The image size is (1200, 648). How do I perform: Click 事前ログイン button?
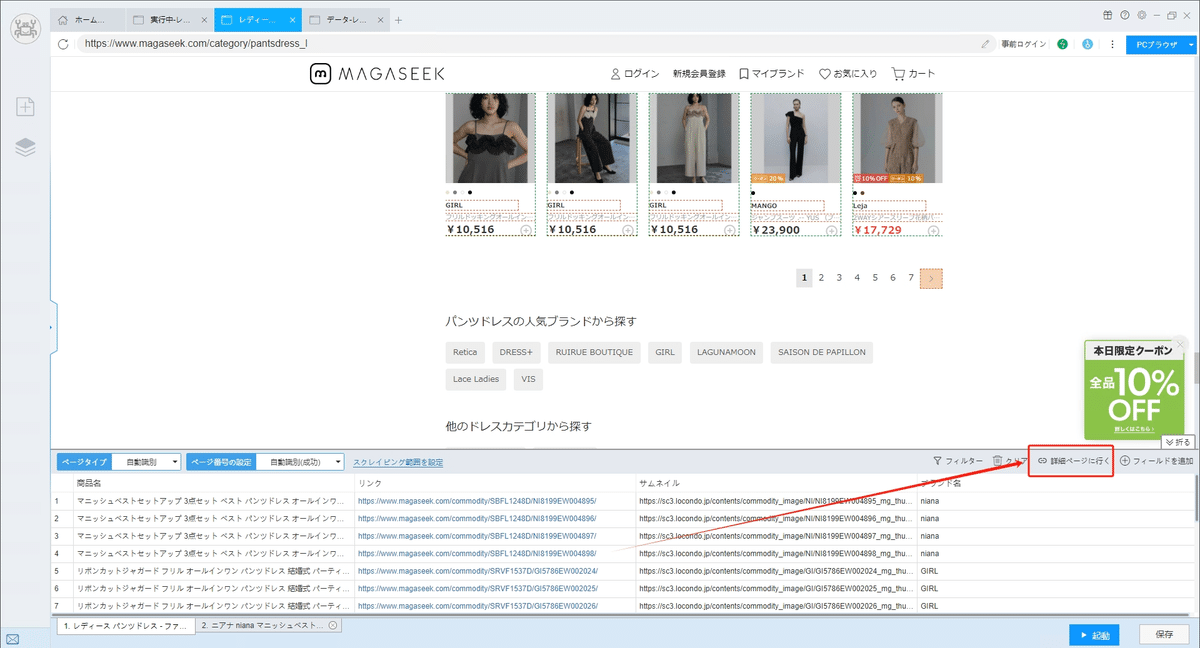1023,44
